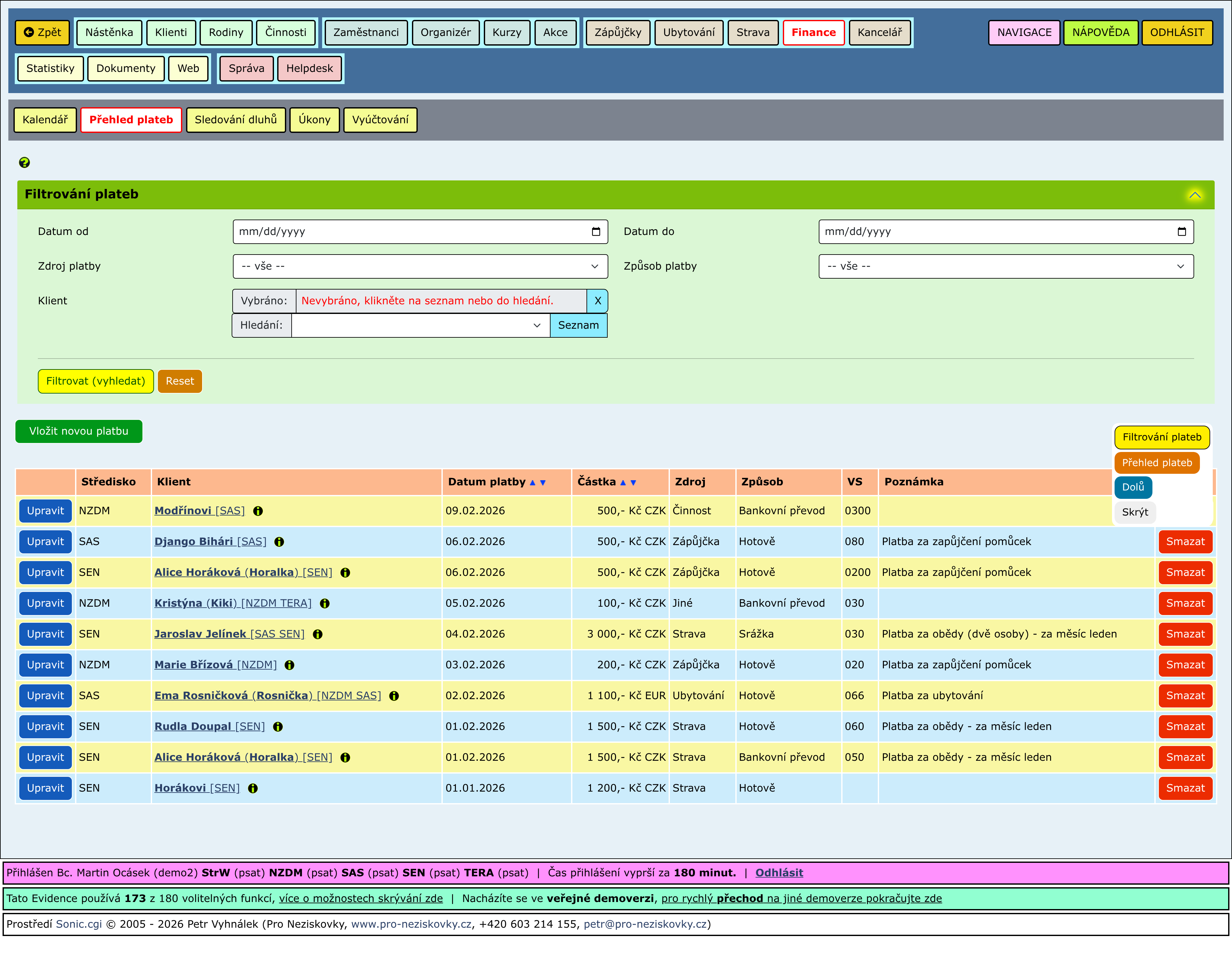Open calendar picker in Datum do field
The image size is (1232, 954).
tap(1182, 231)
